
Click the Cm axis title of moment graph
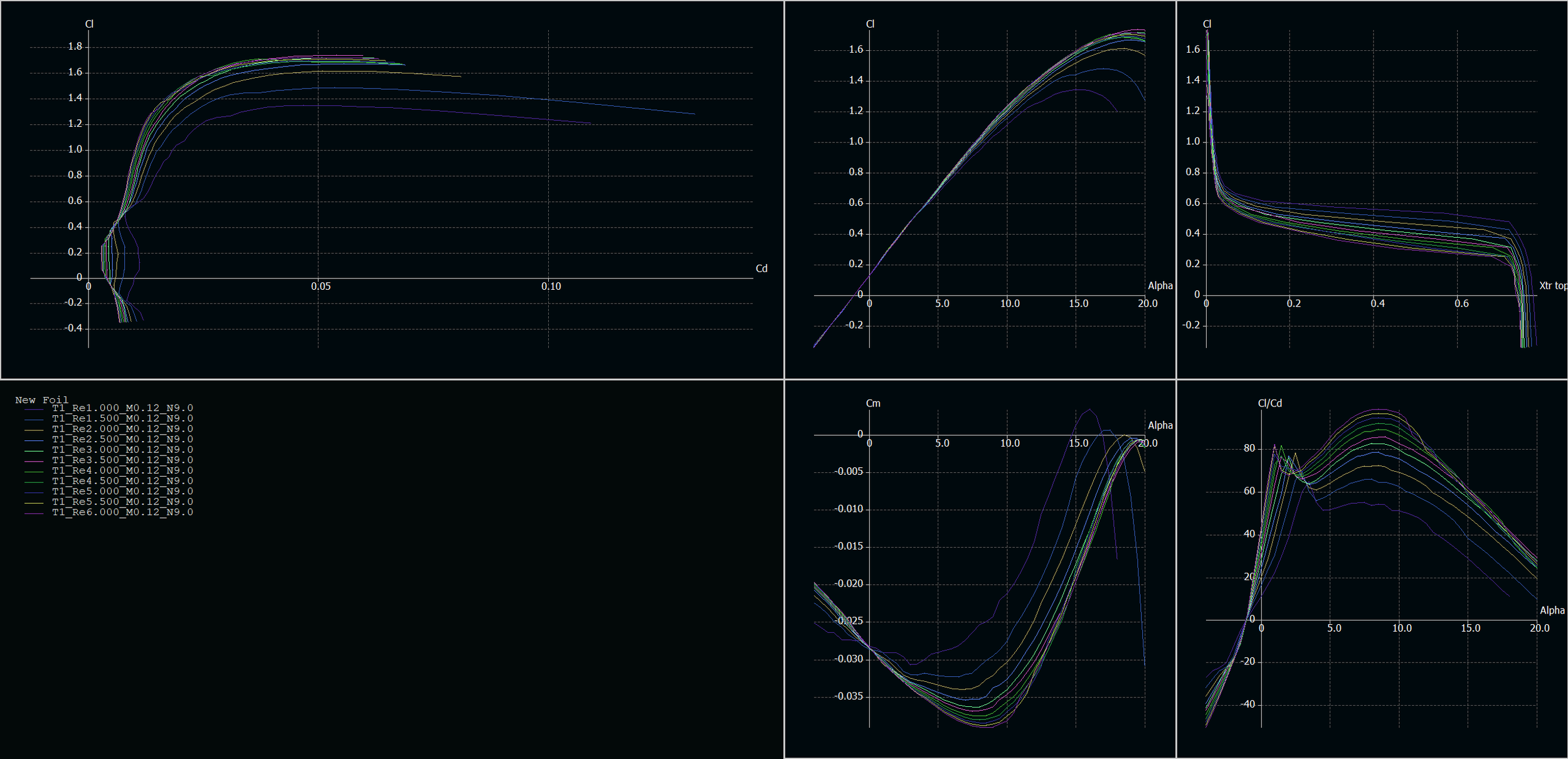(872, 403)
